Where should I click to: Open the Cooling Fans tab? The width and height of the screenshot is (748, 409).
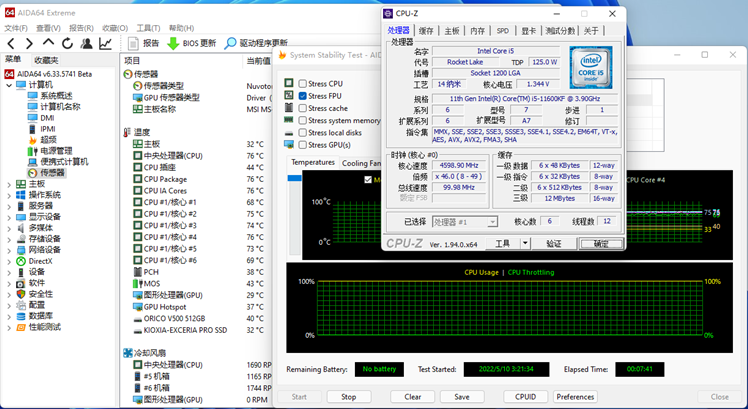361,163
